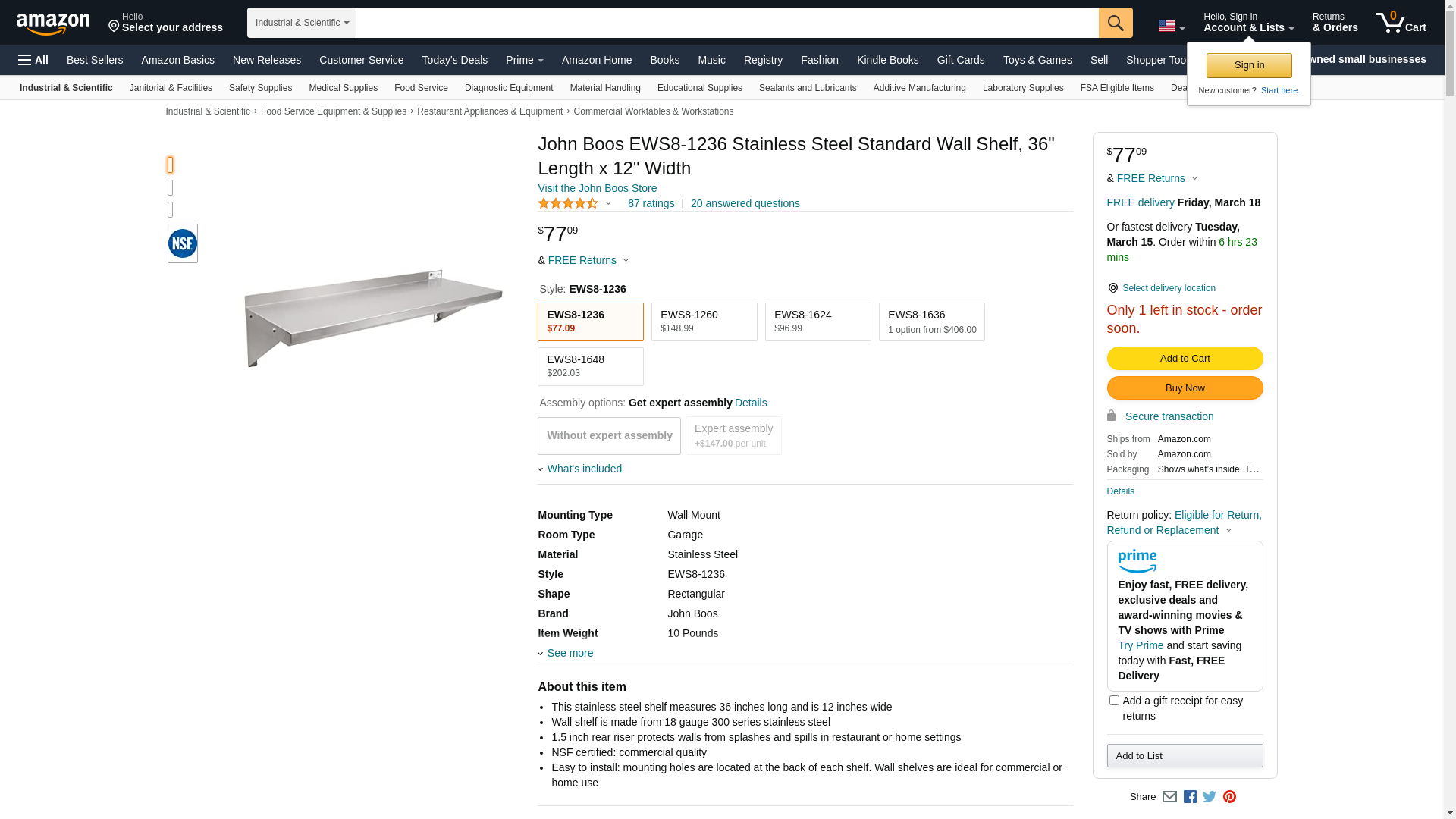This screenshot has height=819, width=1456.
Task: Open the 20 answered questions link
Action: click(745, 203)
